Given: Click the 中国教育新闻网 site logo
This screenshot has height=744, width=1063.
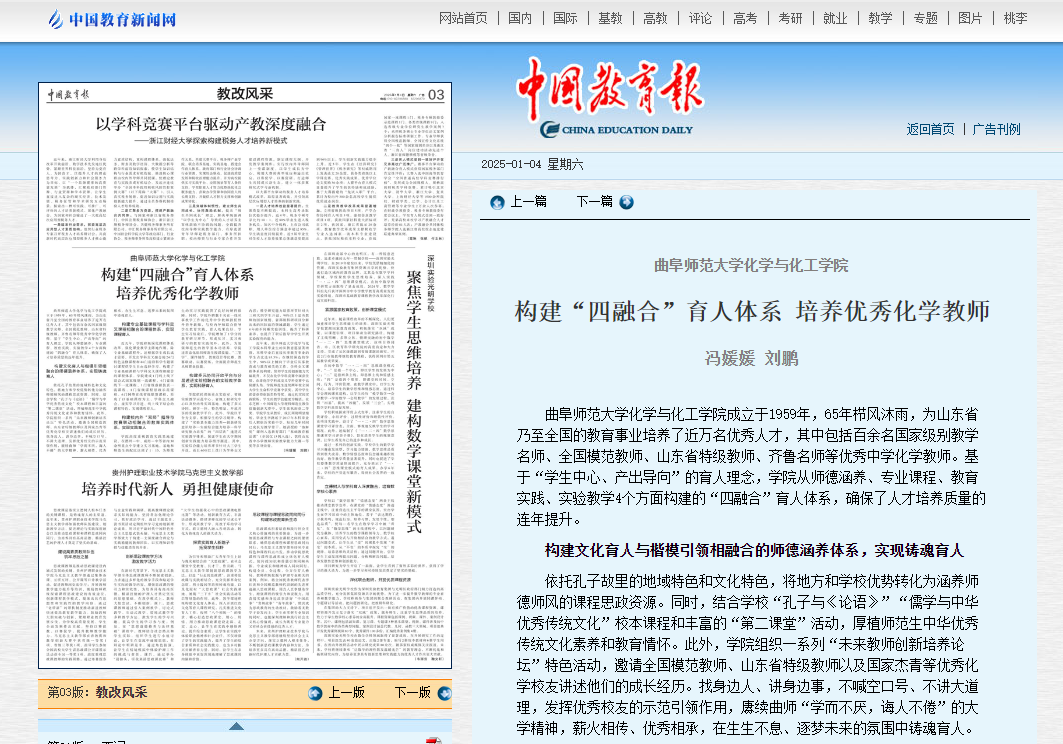Looking at the screenshot, I should point(112,19).
